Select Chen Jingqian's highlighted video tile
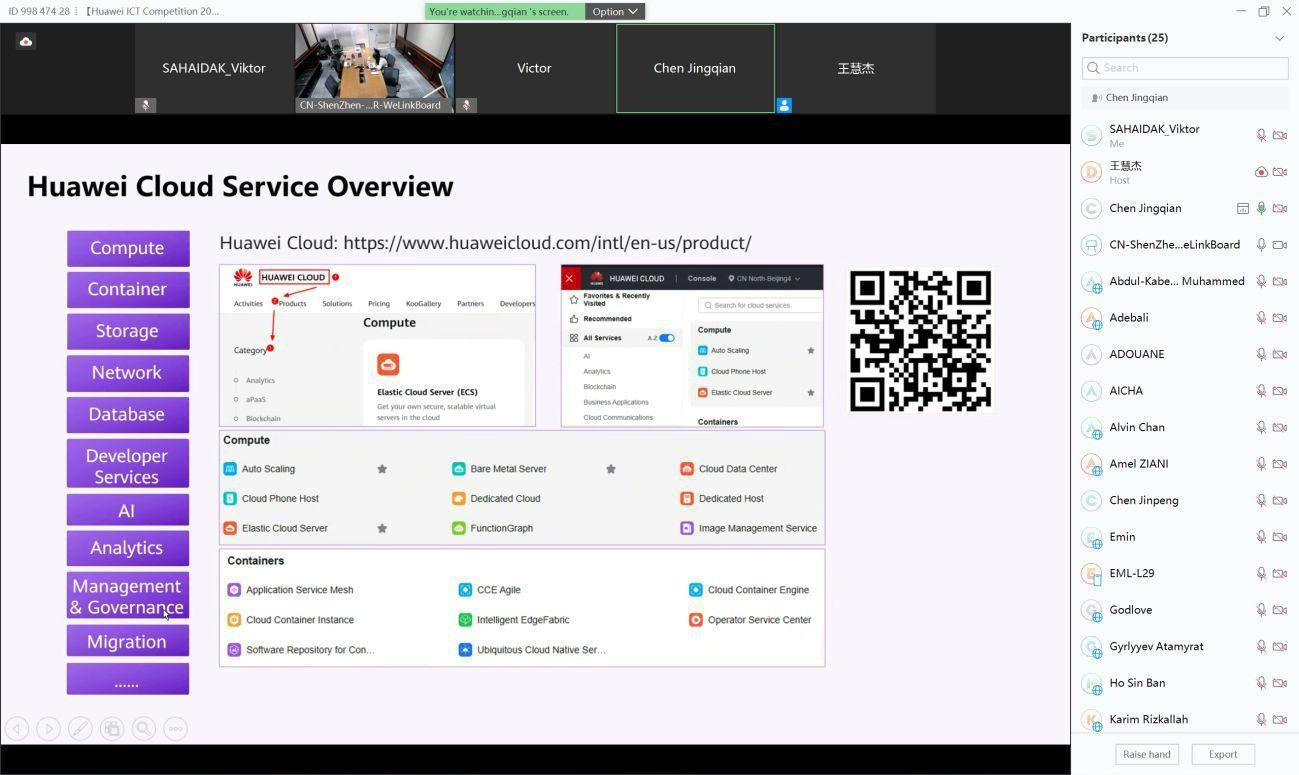The width and height of the screenshot is (1299, 775). click(695, 68)
